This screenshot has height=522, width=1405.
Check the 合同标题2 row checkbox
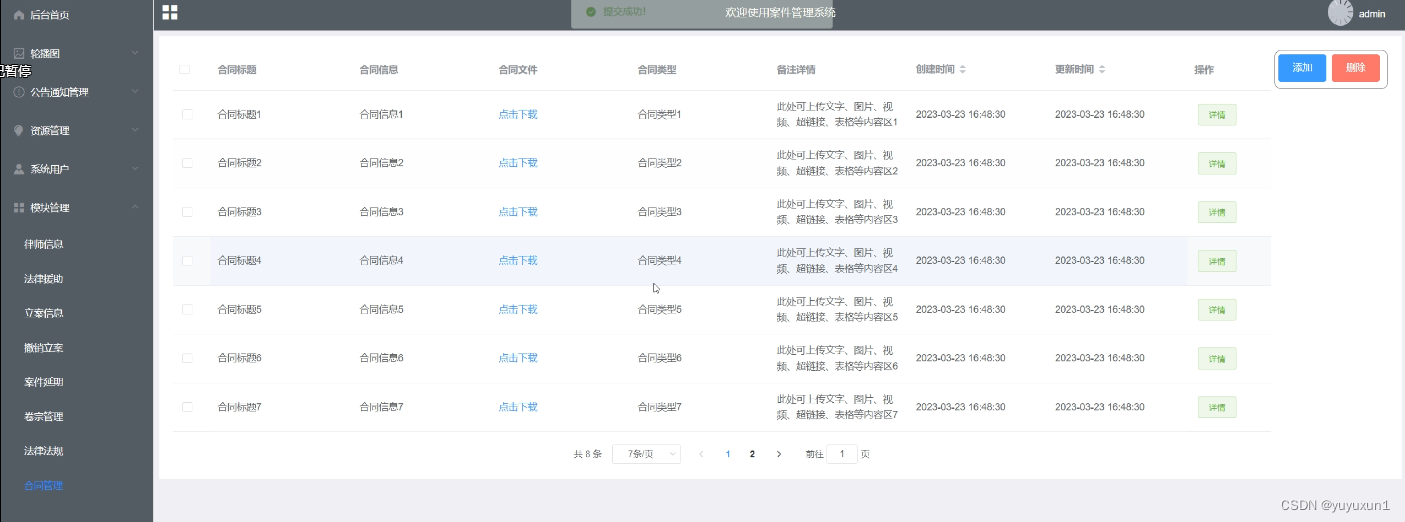pos(187,163)
